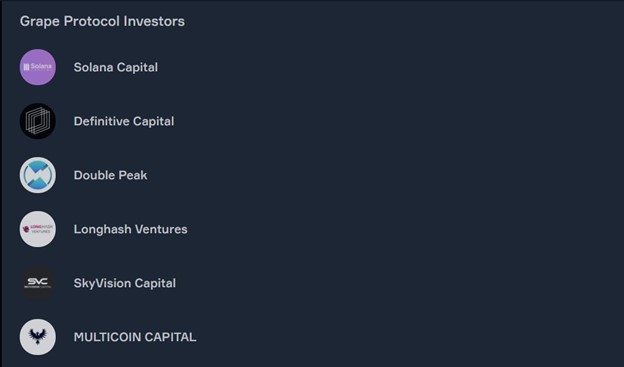
Task: Click the Double Peak investor name
Action: coord(110,175)
